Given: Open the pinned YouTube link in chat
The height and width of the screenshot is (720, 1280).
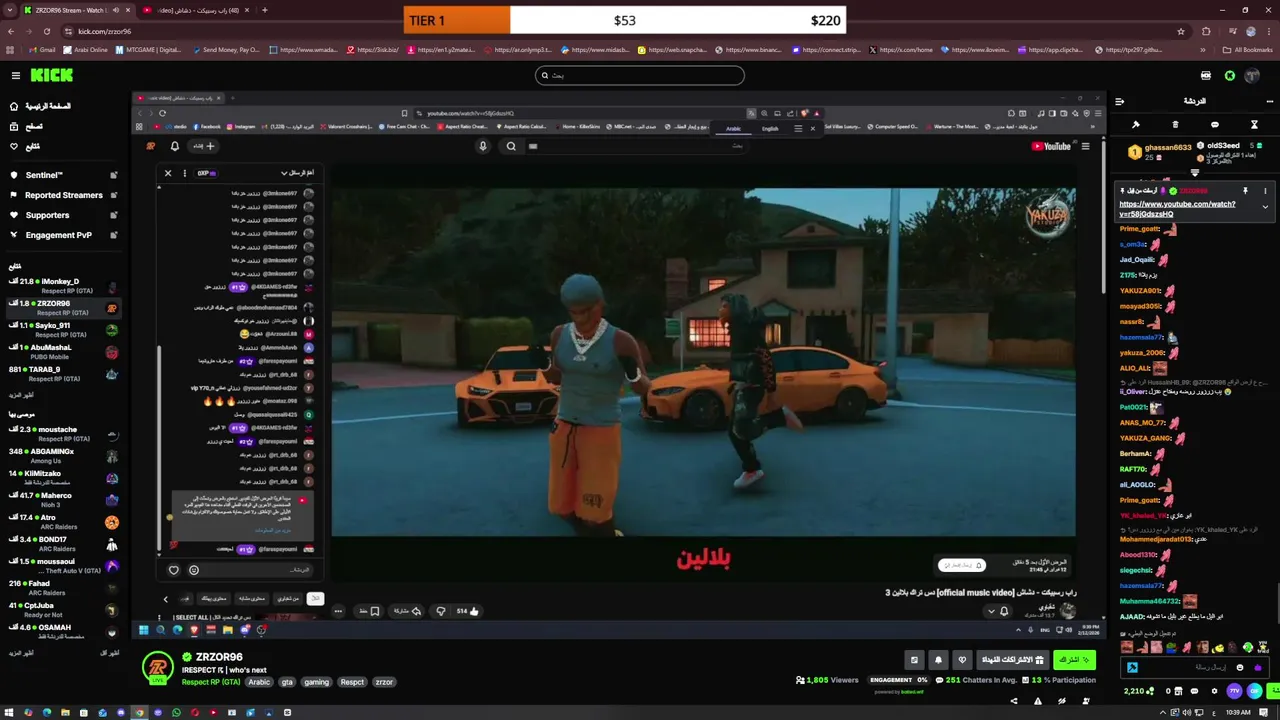Looking at the screenshot, I should pyautogui.click(x=1177, y=209).
